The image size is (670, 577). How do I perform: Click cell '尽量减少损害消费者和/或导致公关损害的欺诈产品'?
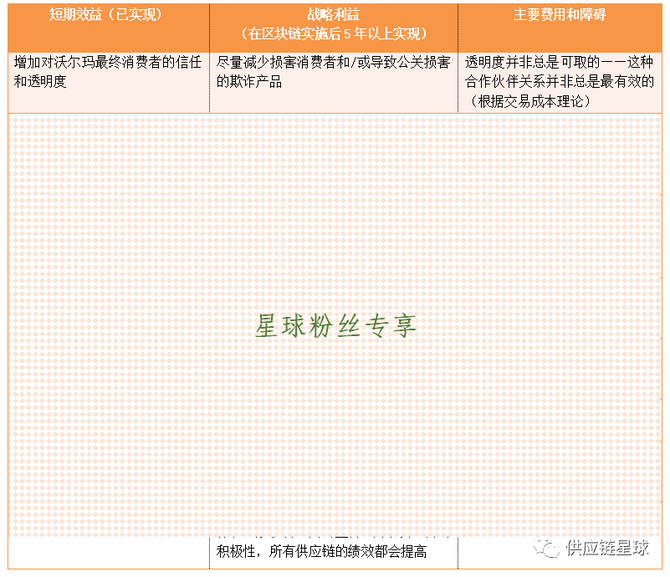tap(333, 82)
